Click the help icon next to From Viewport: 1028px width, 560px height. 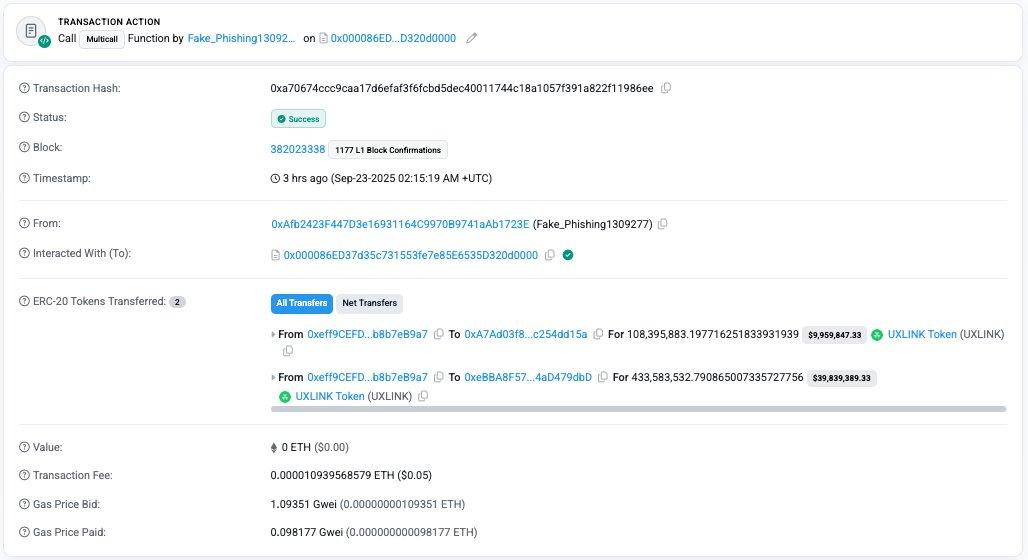click(24, 223)
